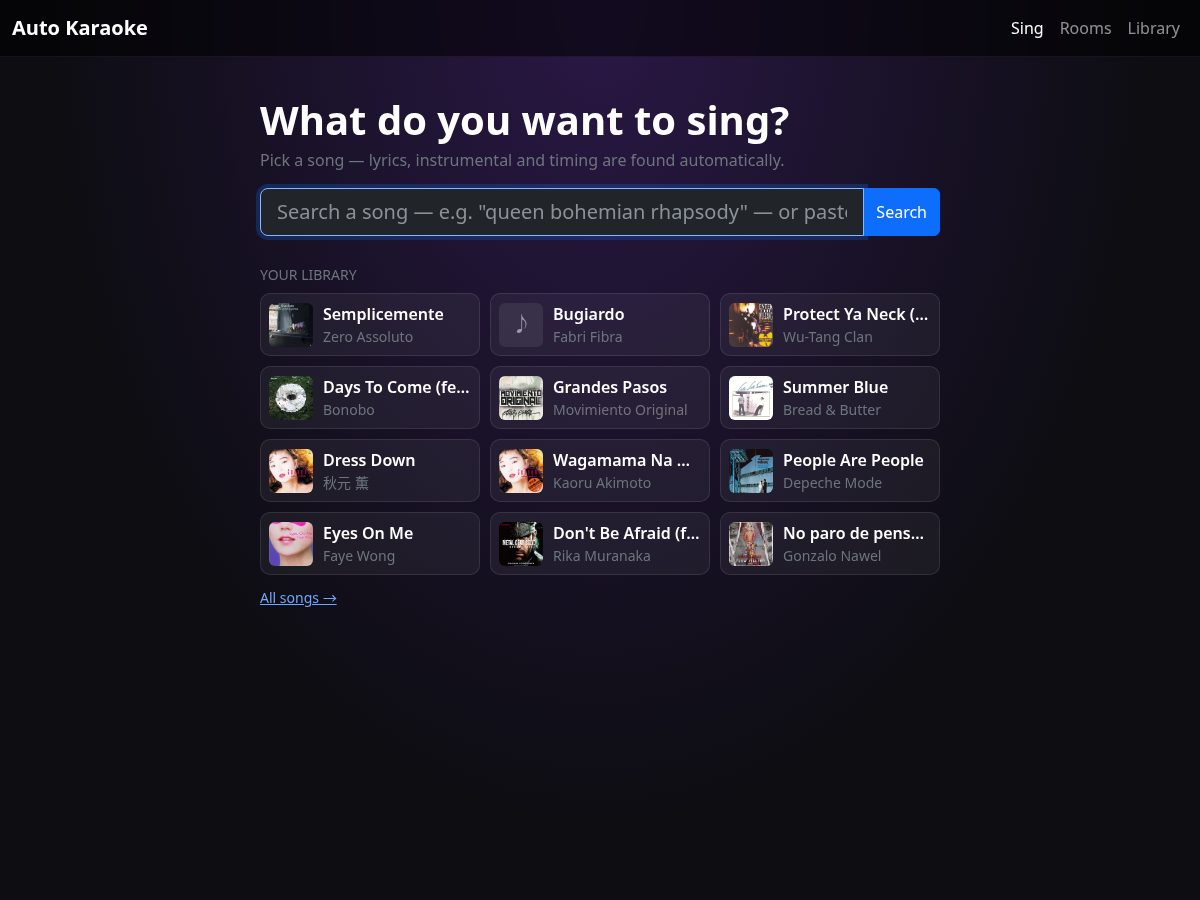Click the artist name Wu-Tang Clan
Screen dimensions: 1200x900
[828, 337]
